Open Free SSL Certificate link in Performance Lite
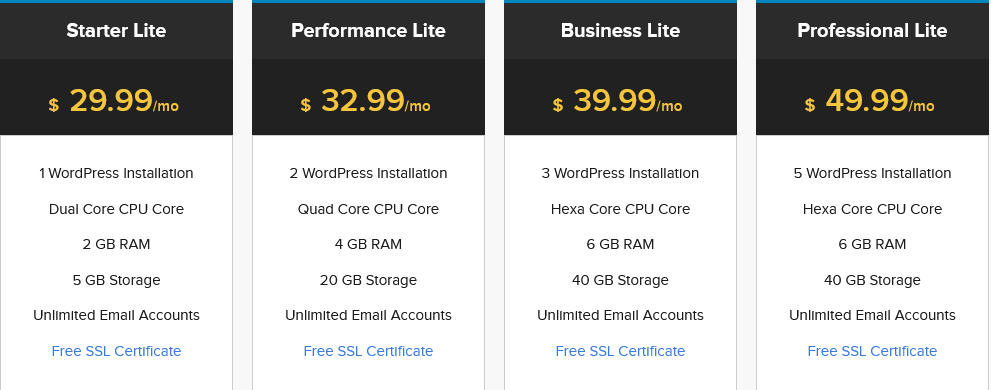991x390 pixels. [368, 351]
